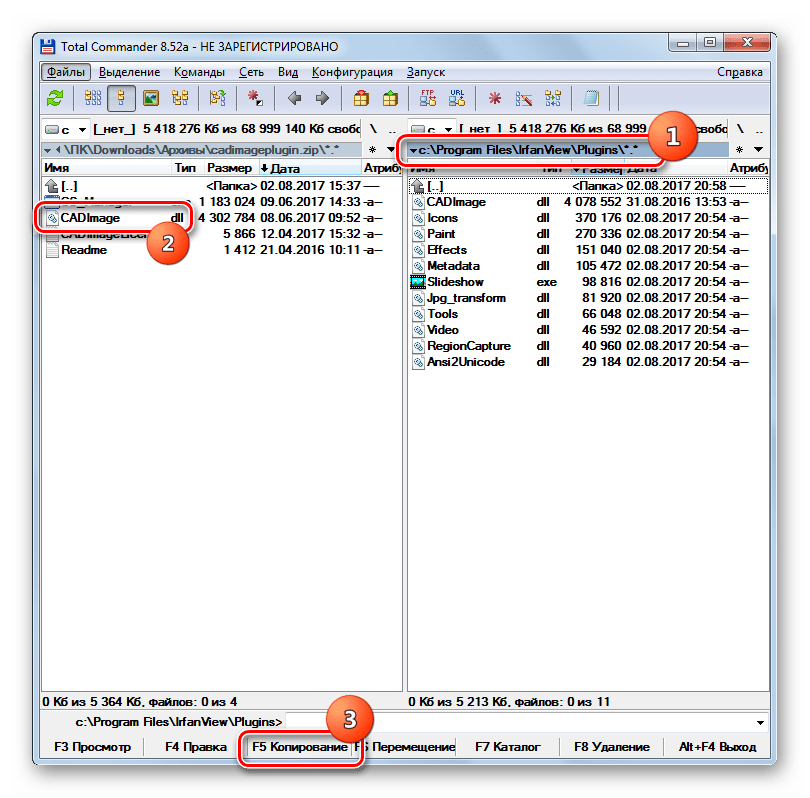The width and height of the screenshot is (810, 798).
Task: Open left panel drive c dropdown
Action: click(66, 129)
